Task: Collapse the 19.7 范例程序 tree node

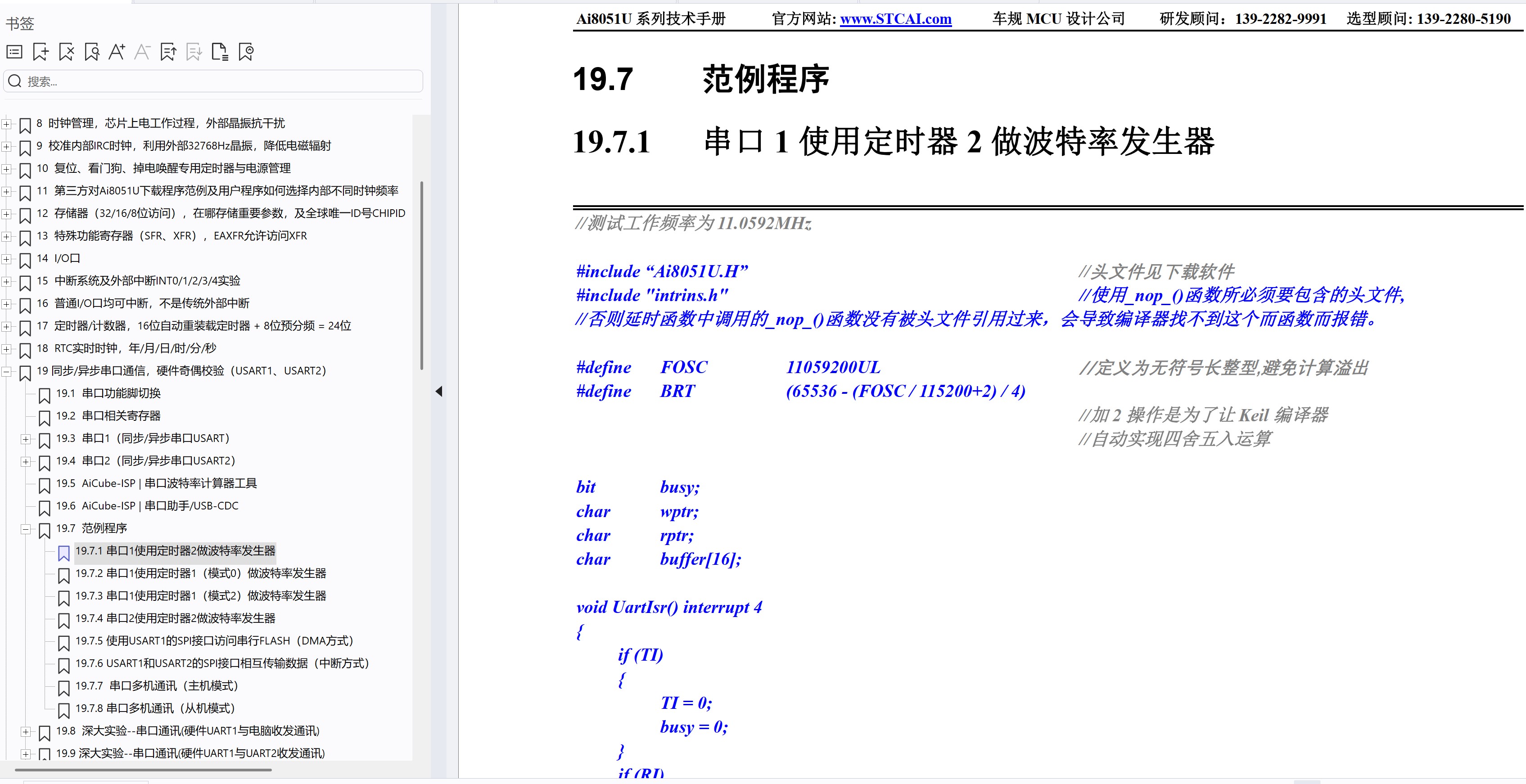Action: pos(26,529)
